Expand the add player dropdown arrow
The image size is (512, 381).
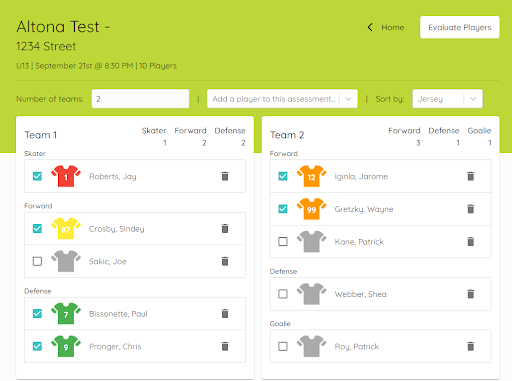point(348,99)
